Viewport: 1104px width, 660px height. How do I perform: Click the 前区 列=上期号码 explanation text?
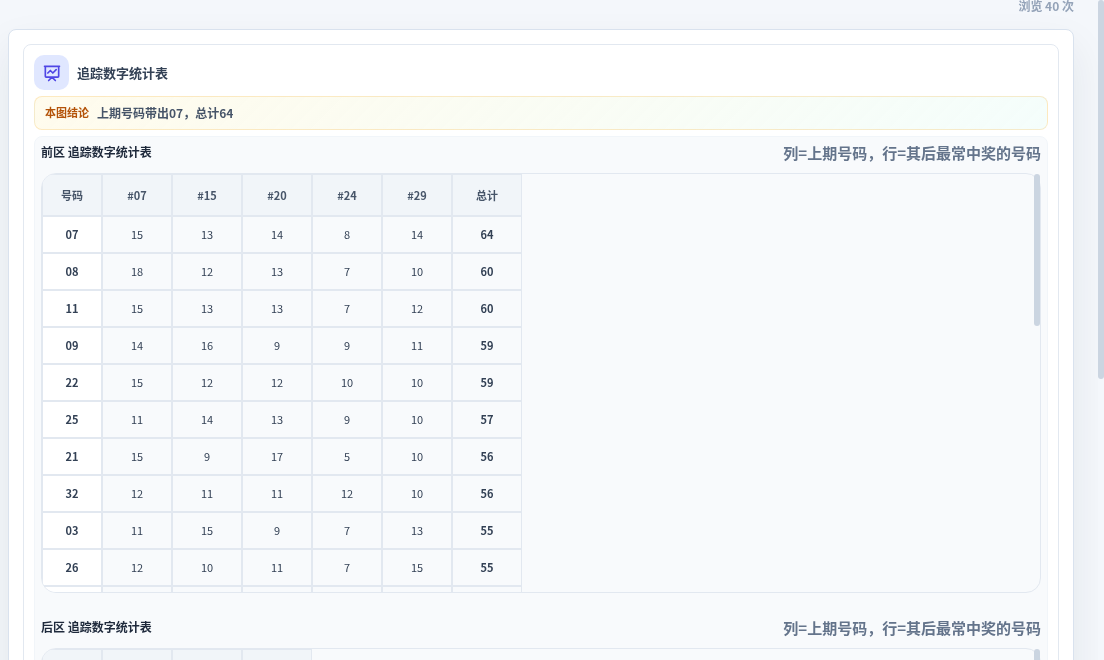click(x=911, y=154)
